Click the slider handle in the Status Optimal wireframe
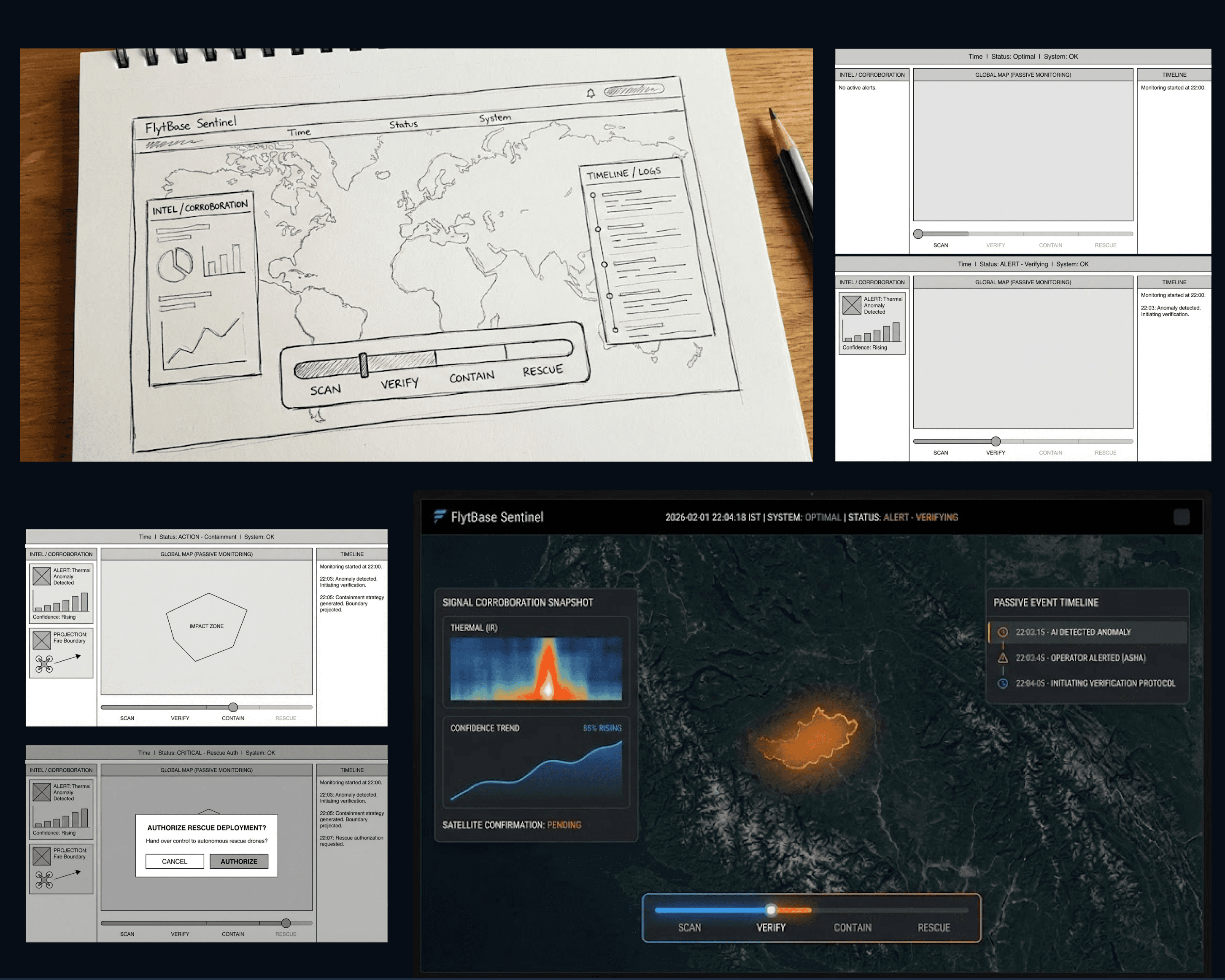Viewport: 1225px width, 980px height. tap(918, 234)
